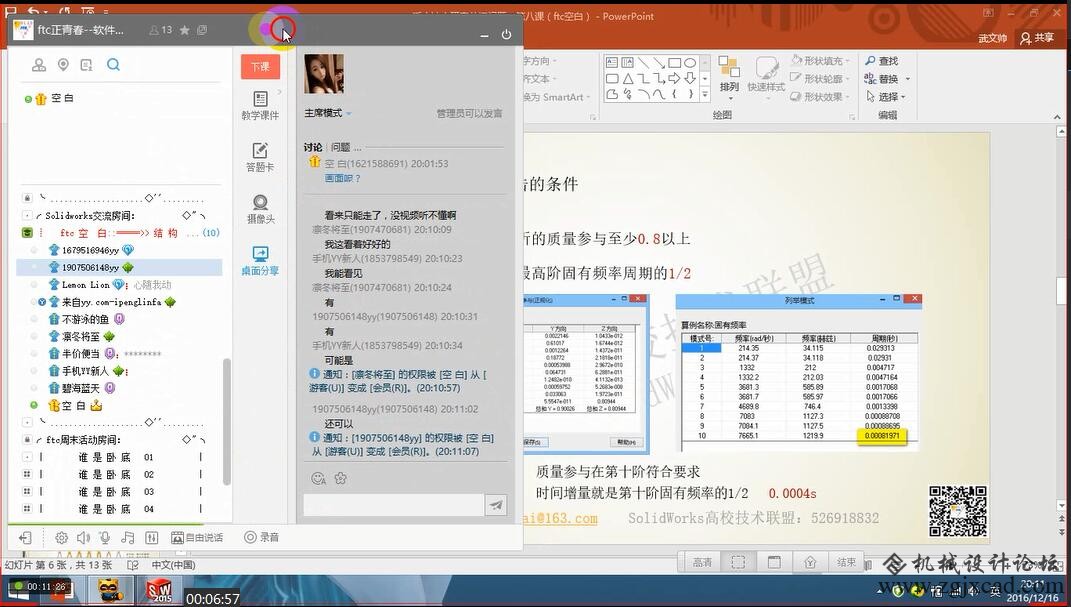Click the music note icon in YY

click(x=128, y=538)
